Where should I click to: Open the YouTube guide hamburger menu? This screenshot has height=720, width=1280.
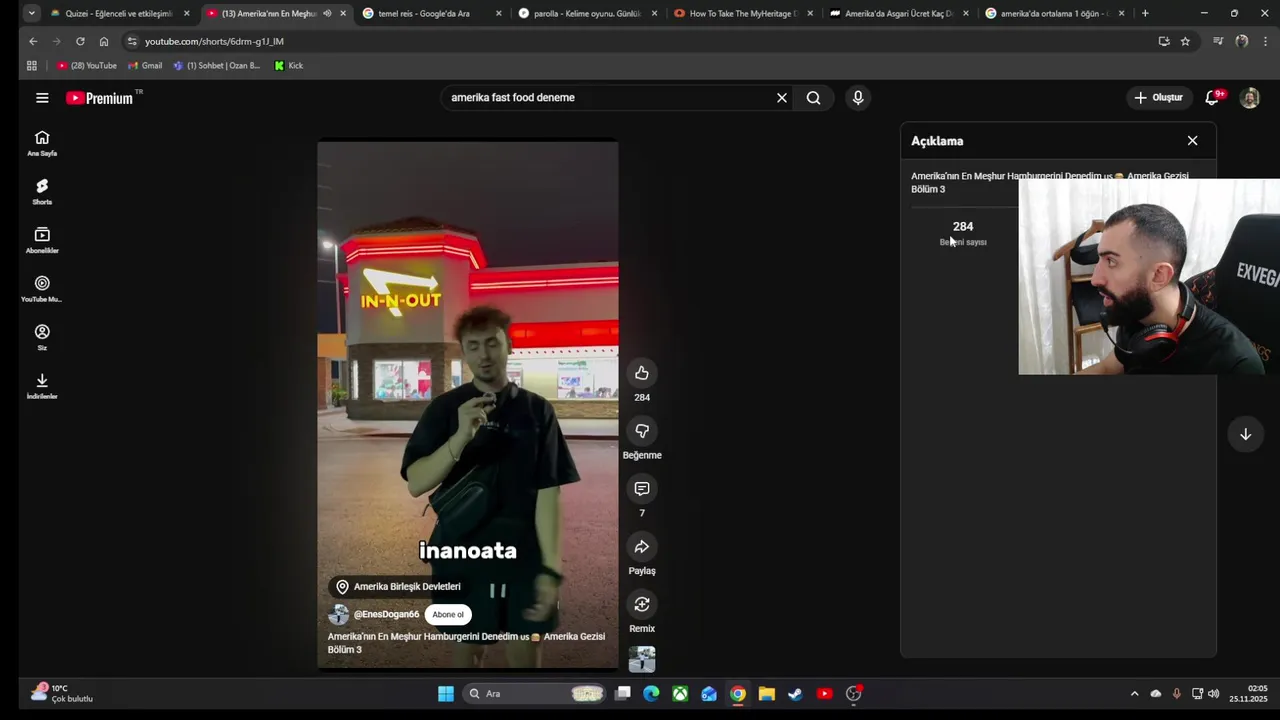coord(42,98)
